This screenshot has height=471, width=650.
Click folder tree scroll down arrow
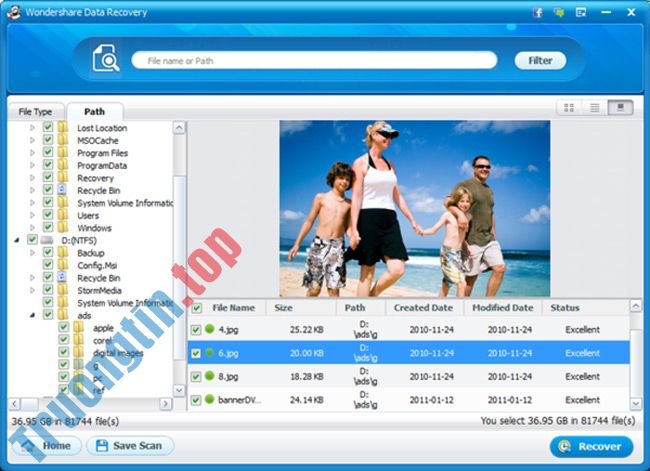pos(179,390)
